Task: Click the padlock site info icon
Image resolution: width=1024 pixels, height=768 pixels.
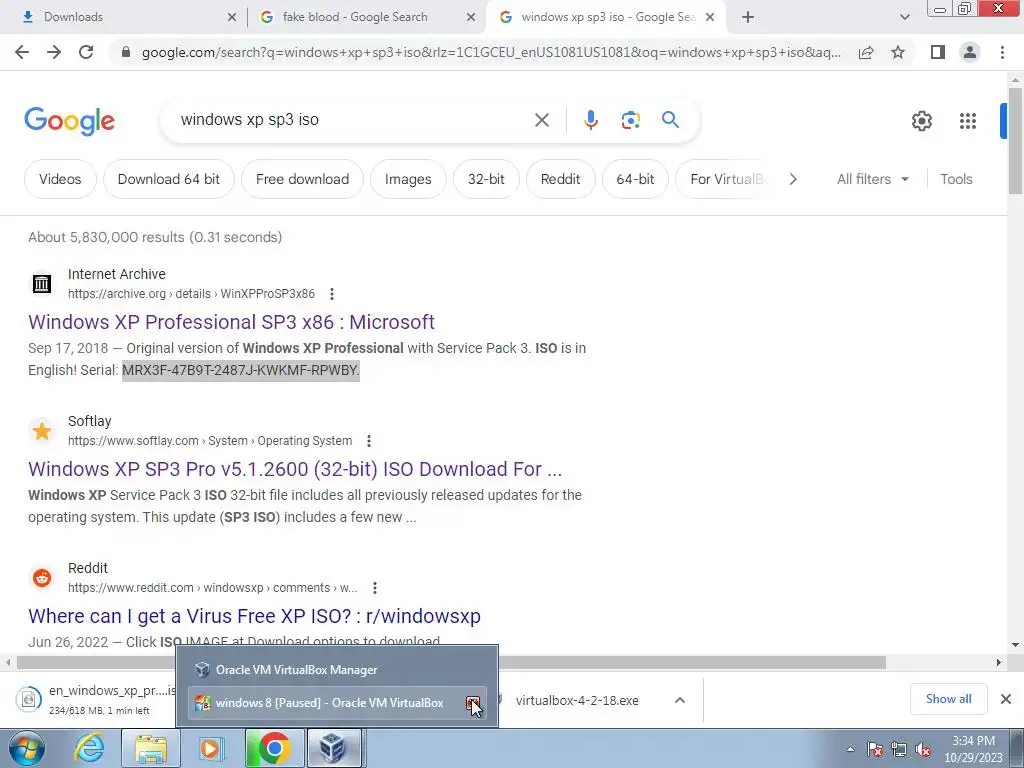Action: tap(126, 52)
